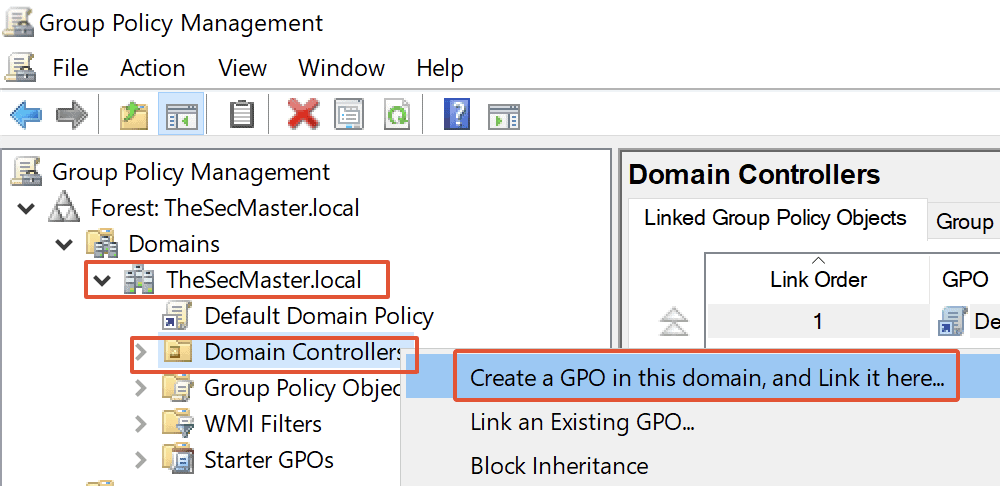Select WMI Filters tree label
This screenshot has width=1000, height=486.
263,423
